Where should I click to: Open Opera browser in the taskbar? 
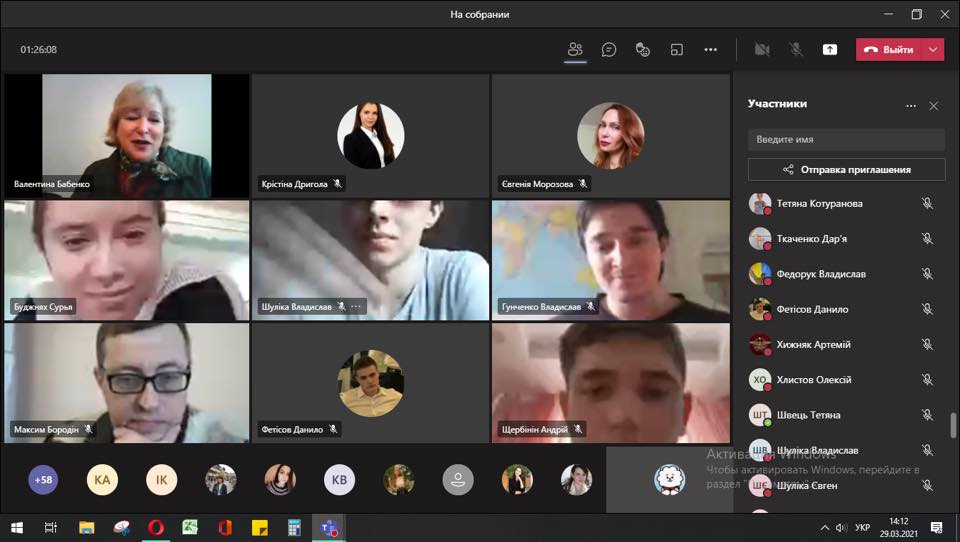[156, 527]
